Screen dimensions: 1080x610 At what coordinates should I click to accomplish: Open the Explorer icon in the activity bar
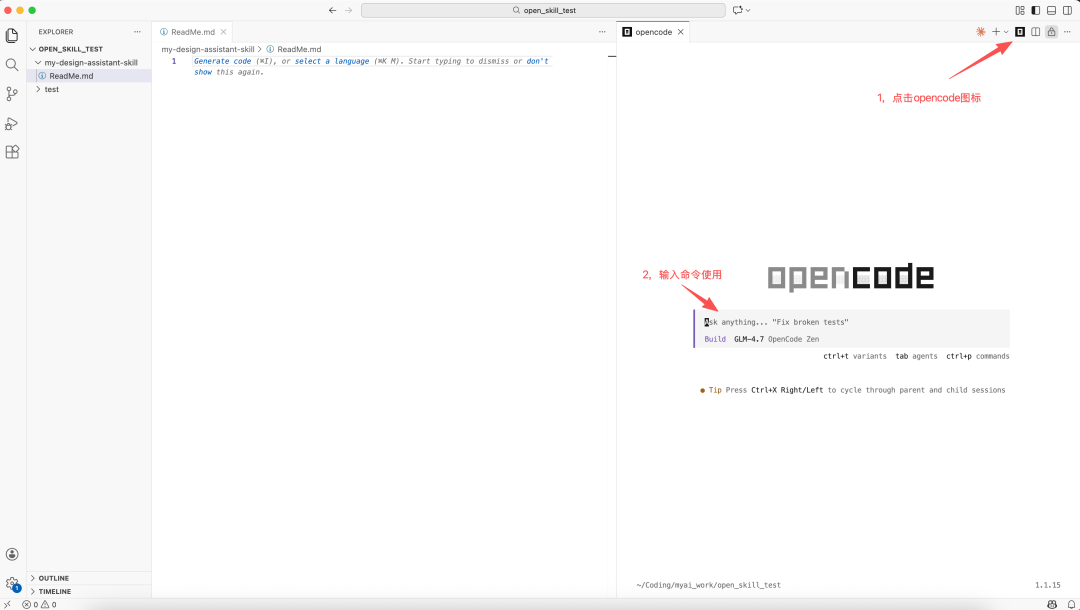12,34
